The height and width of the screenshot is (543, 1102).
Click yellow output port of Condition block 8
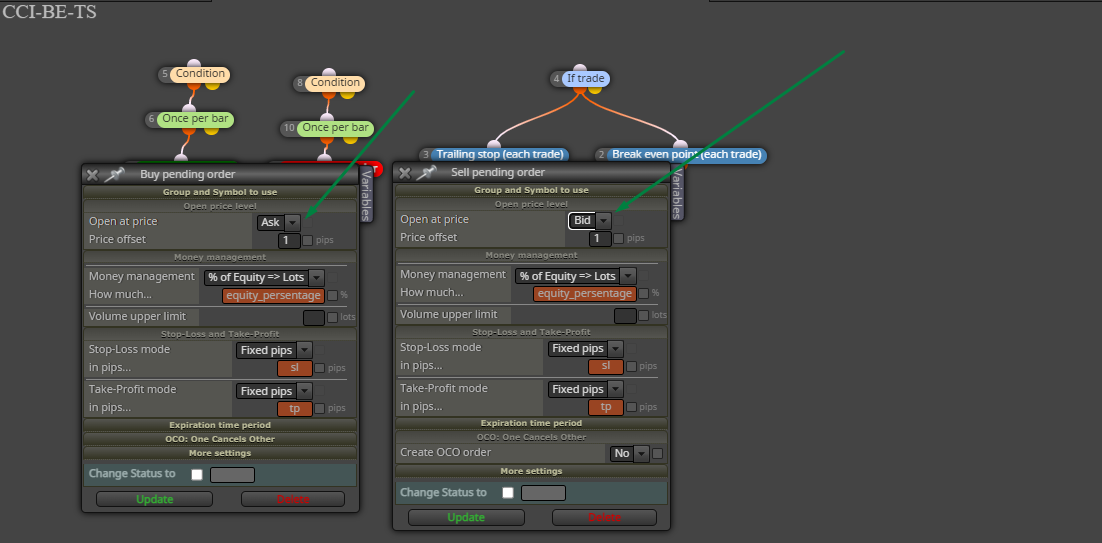coord(346,95)
